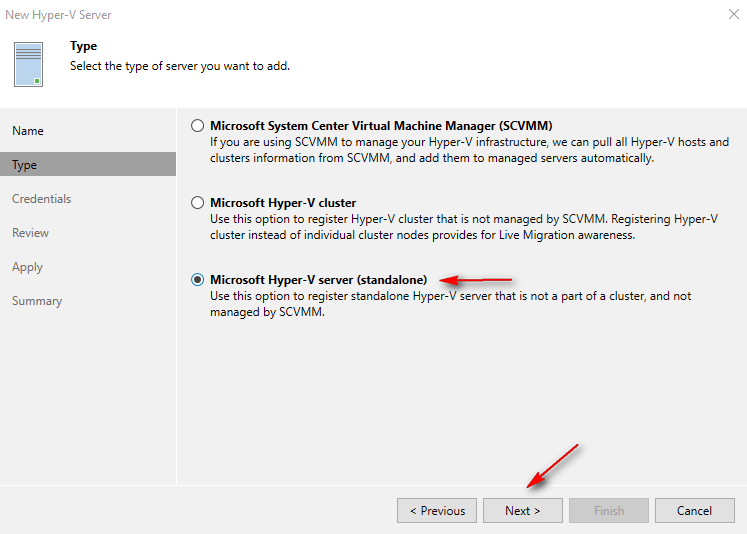Open the Summary step in sidebar
Viewport: 747px width, 534px height.
tap(37, 301)
